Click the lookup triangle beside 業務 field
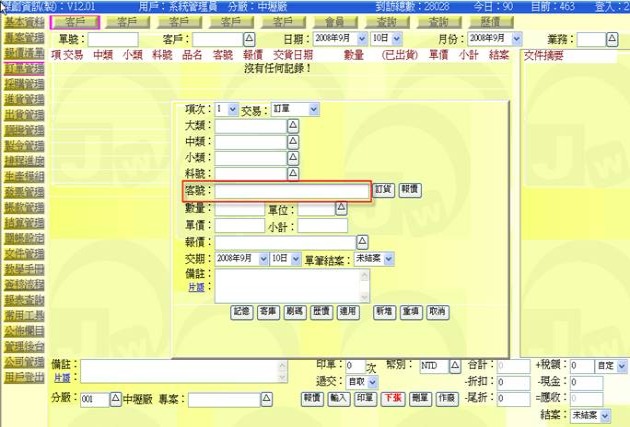630x427 pixels. point(611,38)
